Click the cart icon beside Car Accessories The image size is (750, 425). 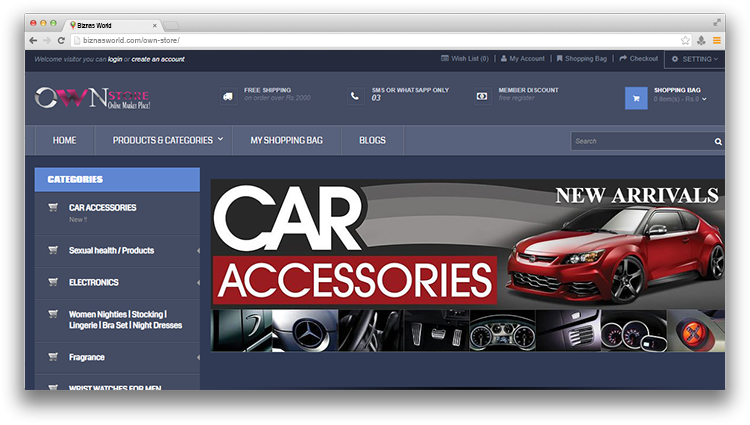point(52,208)
